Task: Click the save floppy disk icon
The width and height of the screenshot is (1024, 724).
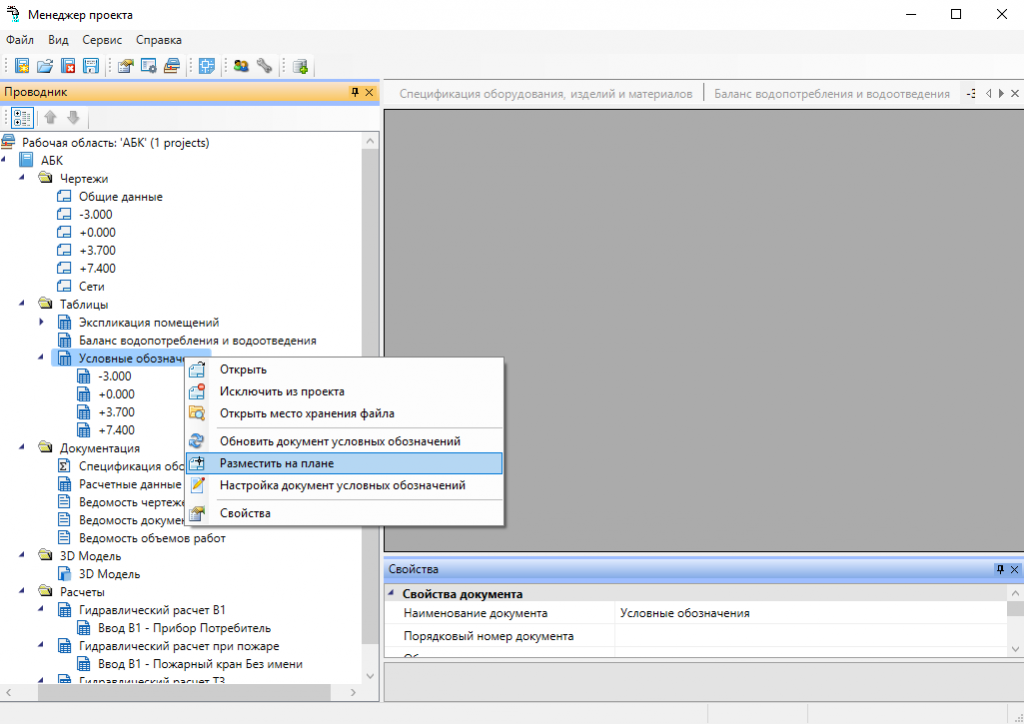Action: (90, 67)
